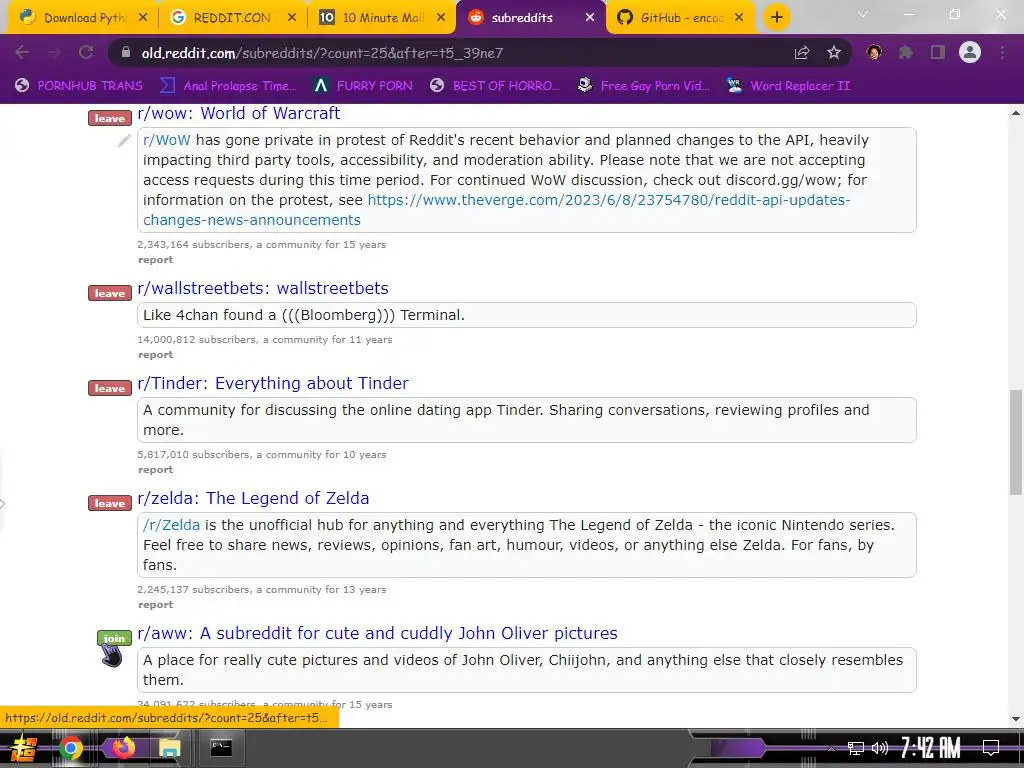This screenshot has width=1024, height=768.
Task: Share this page using the share icon
Action: click(802, 52)
